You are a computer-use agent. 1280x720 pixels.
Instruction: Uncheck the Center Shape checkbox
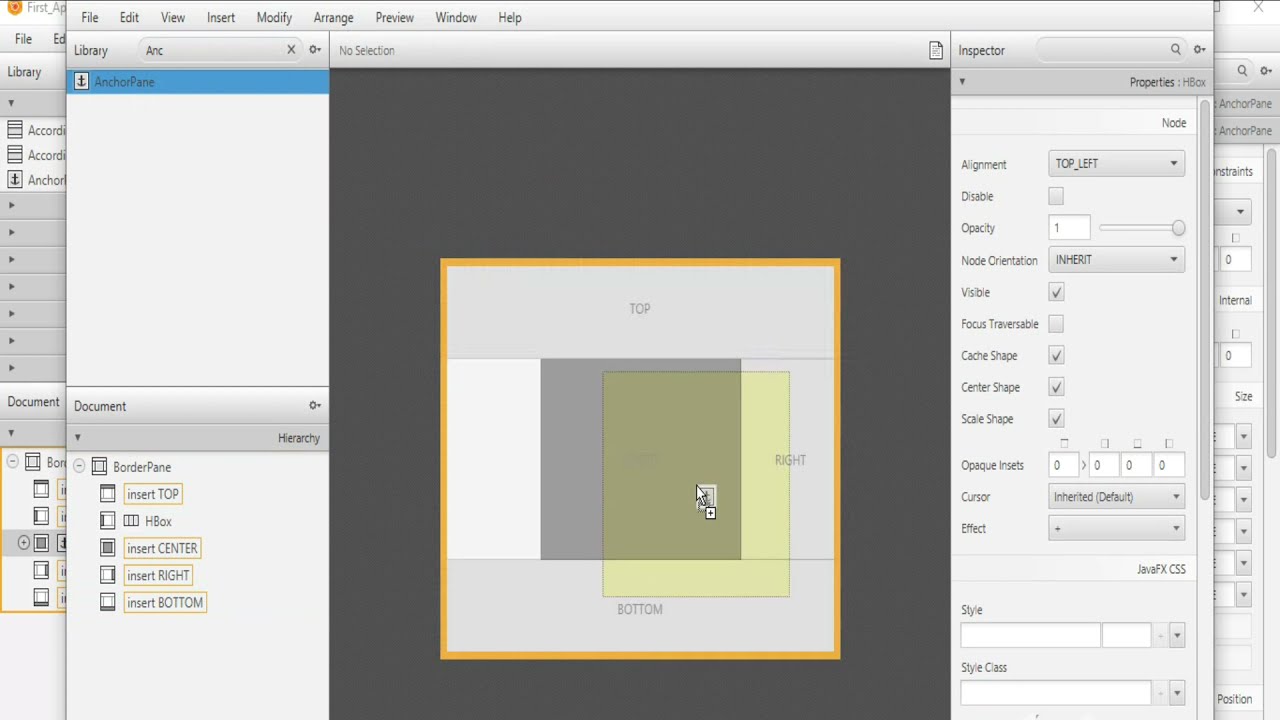click(1056, 387)
